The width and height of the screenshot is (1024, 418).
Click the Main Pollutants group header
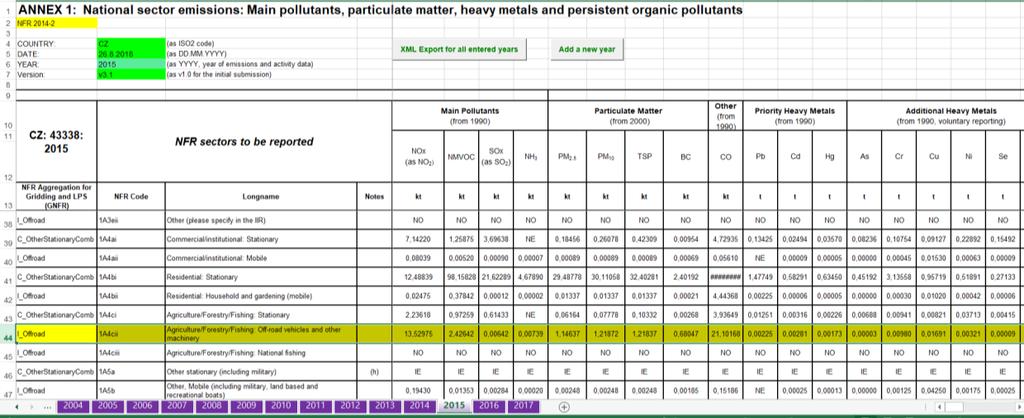(470, 116)
